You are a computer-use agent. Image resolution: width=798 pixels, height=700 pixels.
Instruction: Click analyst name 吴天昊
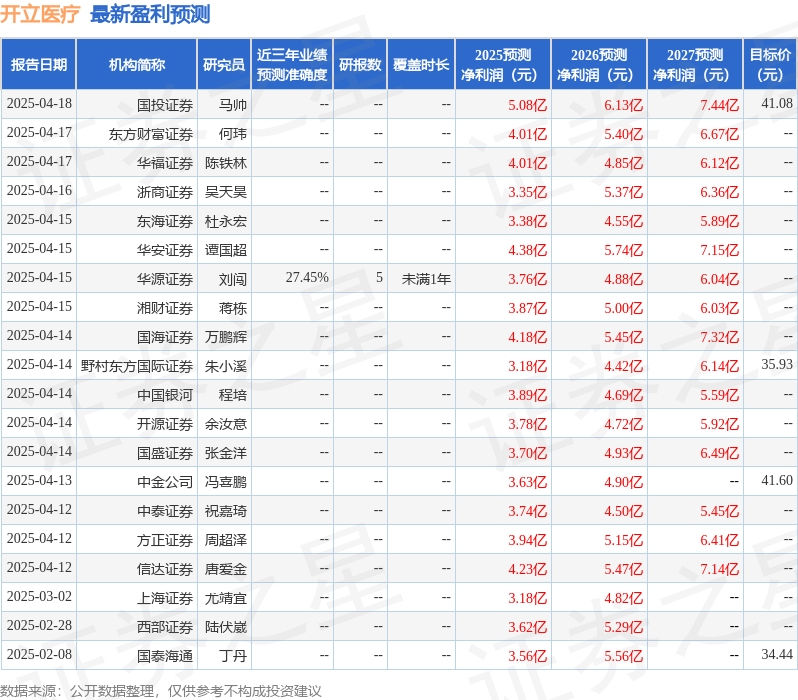(x=226, y=192)
